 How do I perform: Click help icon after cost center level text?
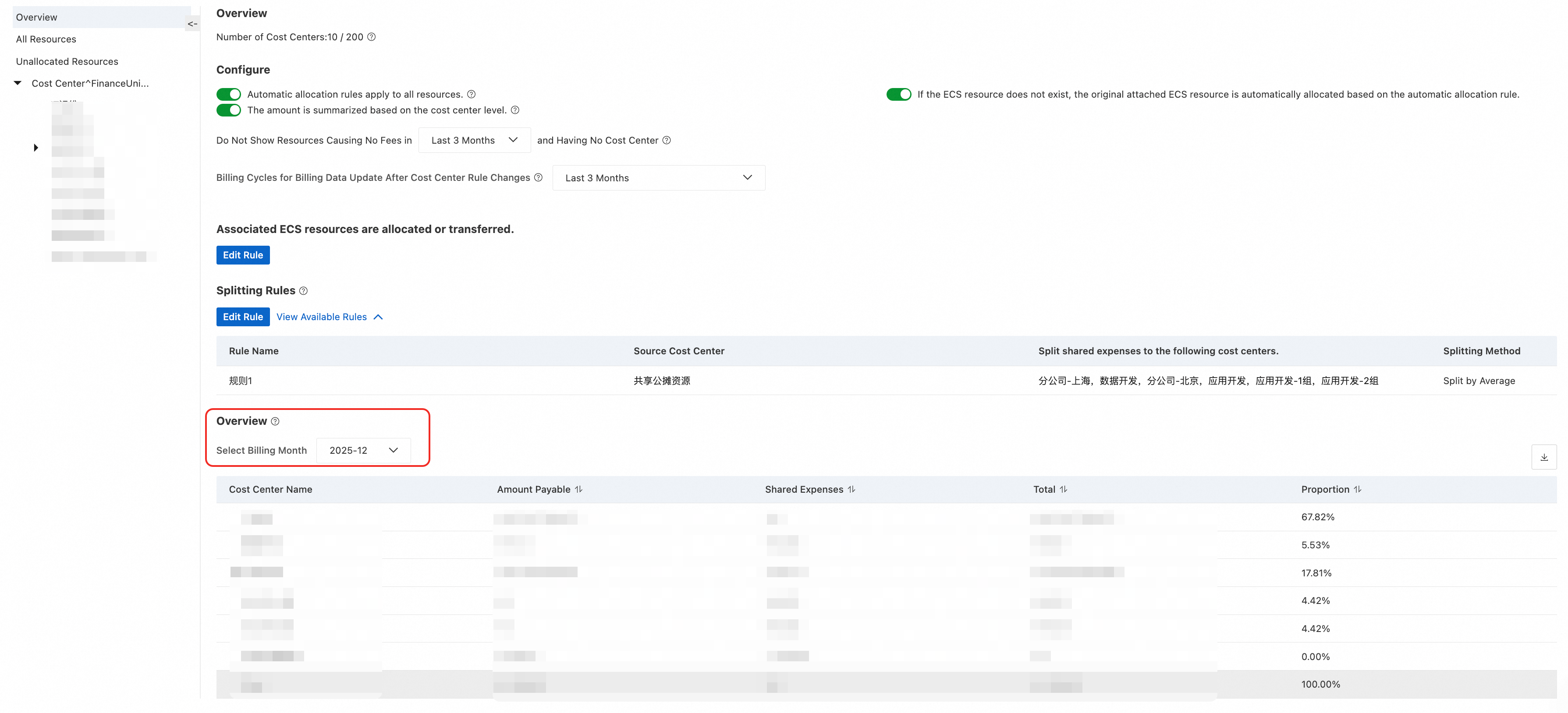[x=515, y=110]
